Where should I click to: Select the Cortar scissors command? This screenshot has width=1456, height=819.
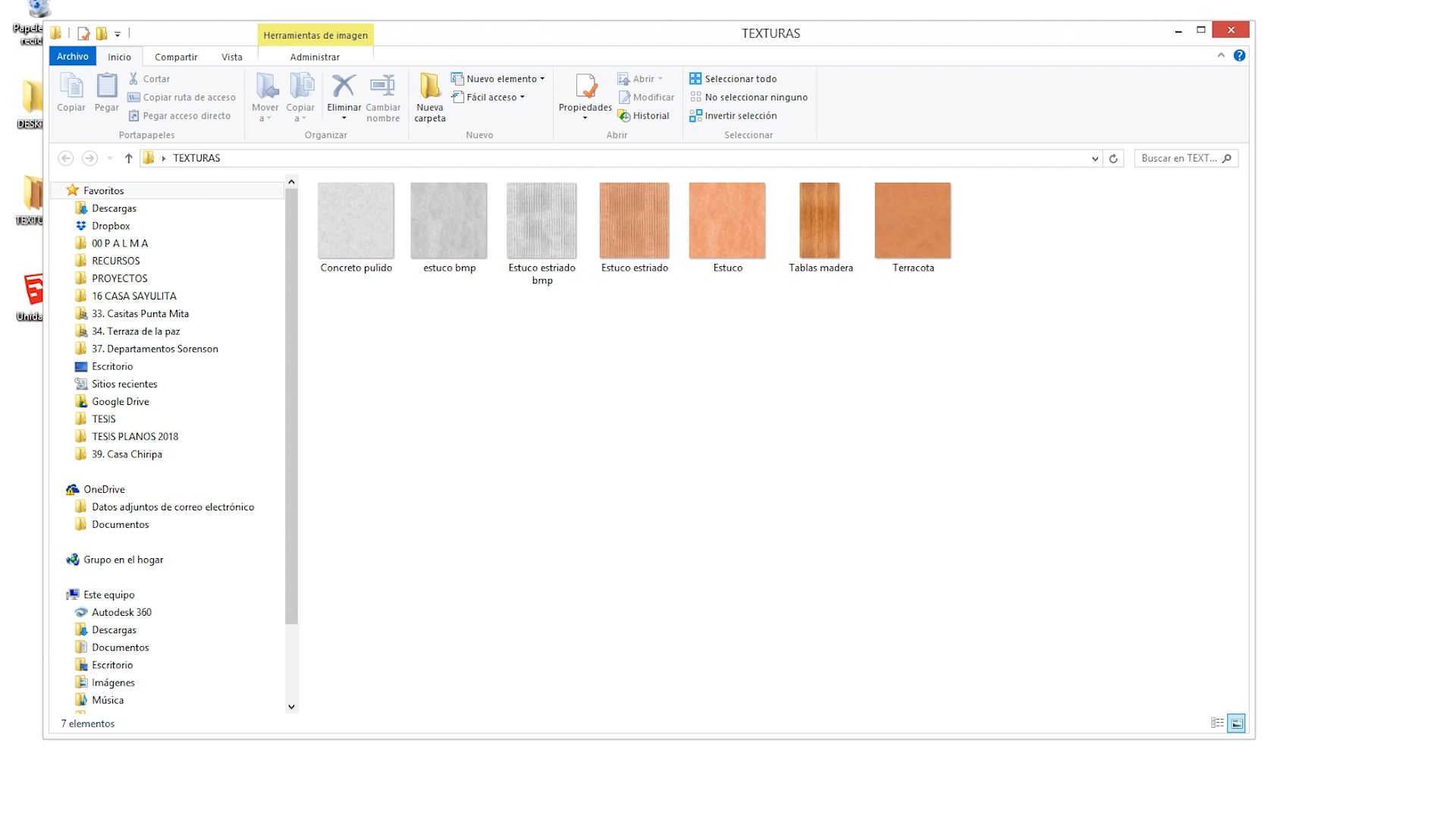click(149, 79)
